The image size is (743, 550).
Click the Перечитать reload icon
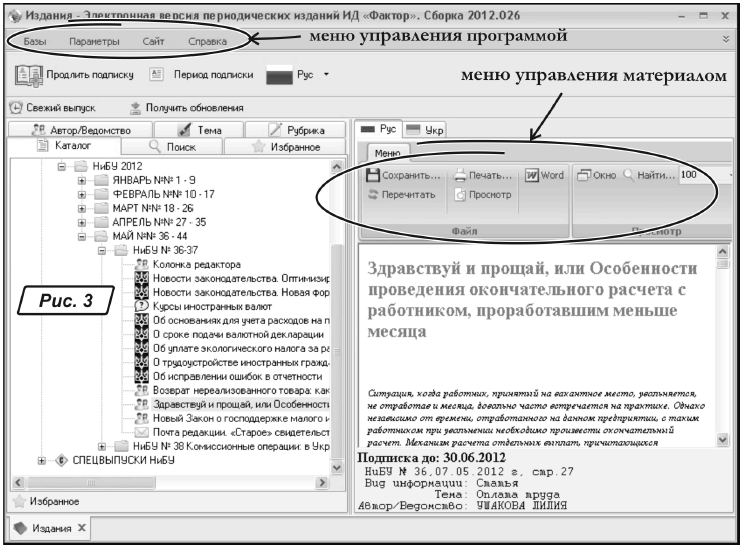coord(372,195)
